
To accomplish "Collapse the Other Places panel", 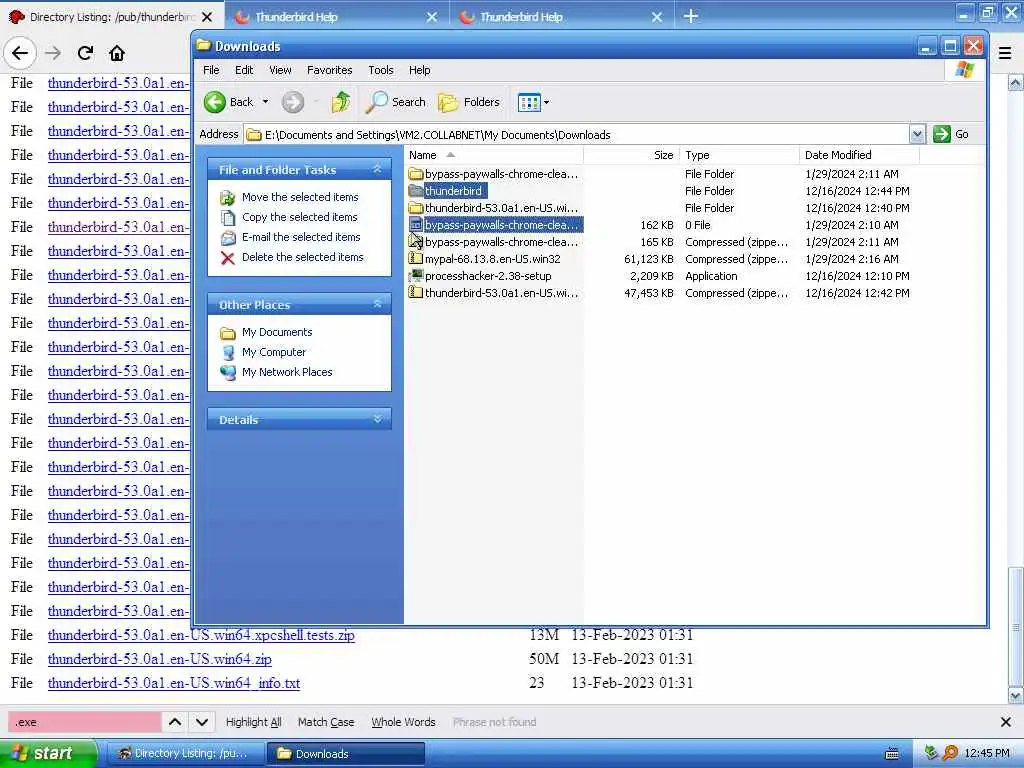I will [377, 304].
